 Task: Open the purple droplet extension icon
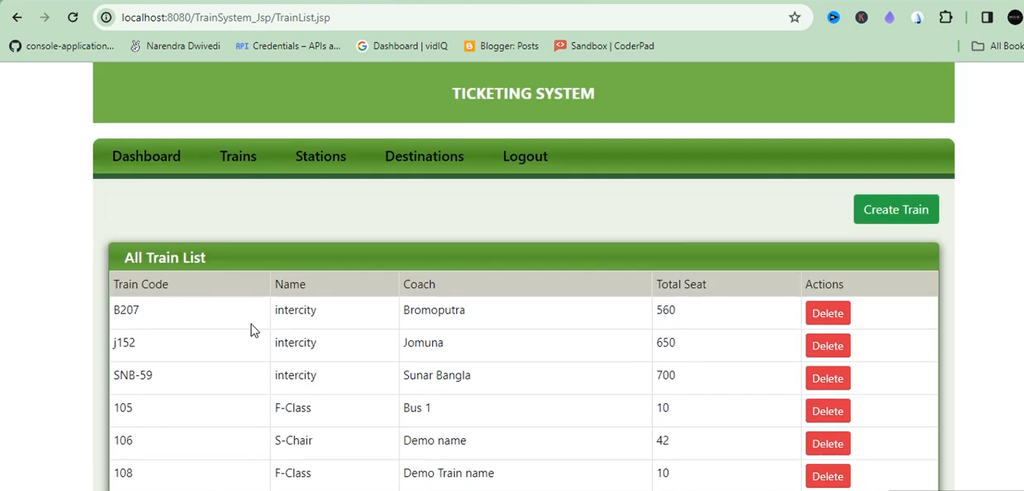coord(889,18)
